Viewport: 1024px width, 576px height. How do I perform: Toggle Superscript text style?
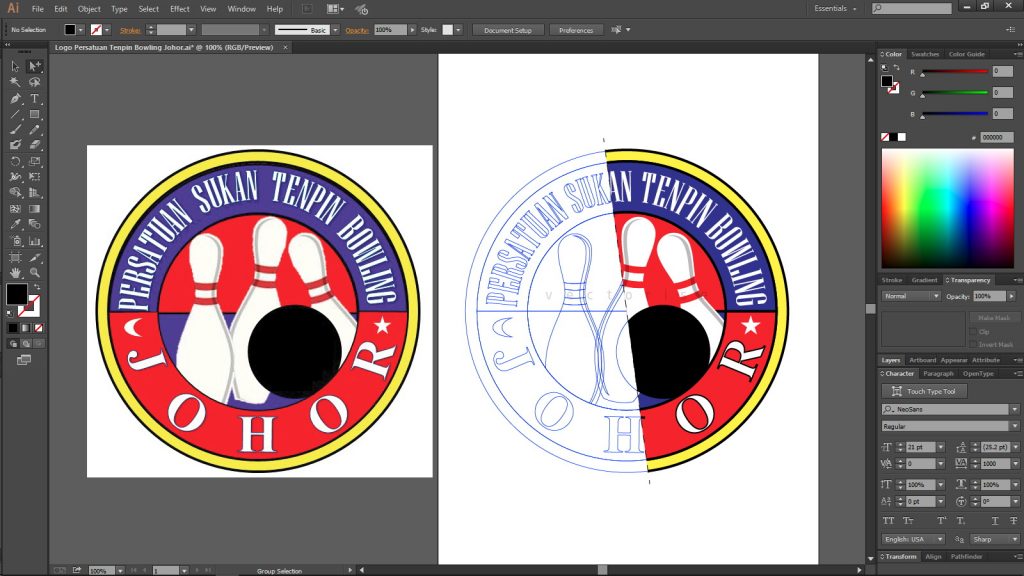pos(942,520)
